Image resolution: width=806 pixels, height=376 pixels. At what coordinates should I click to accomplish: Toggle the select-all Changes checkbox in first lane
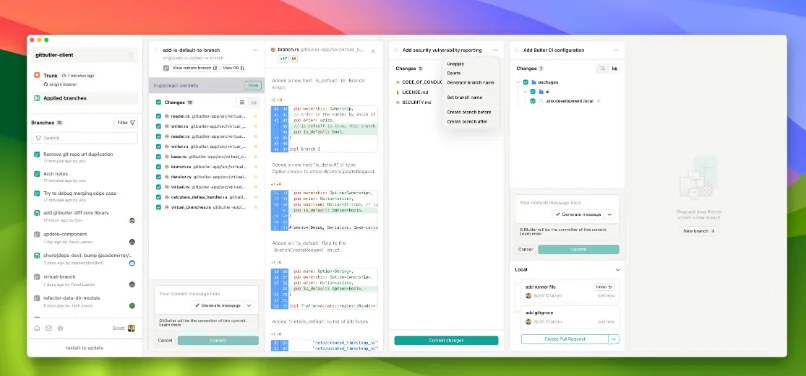pos(158,102)
